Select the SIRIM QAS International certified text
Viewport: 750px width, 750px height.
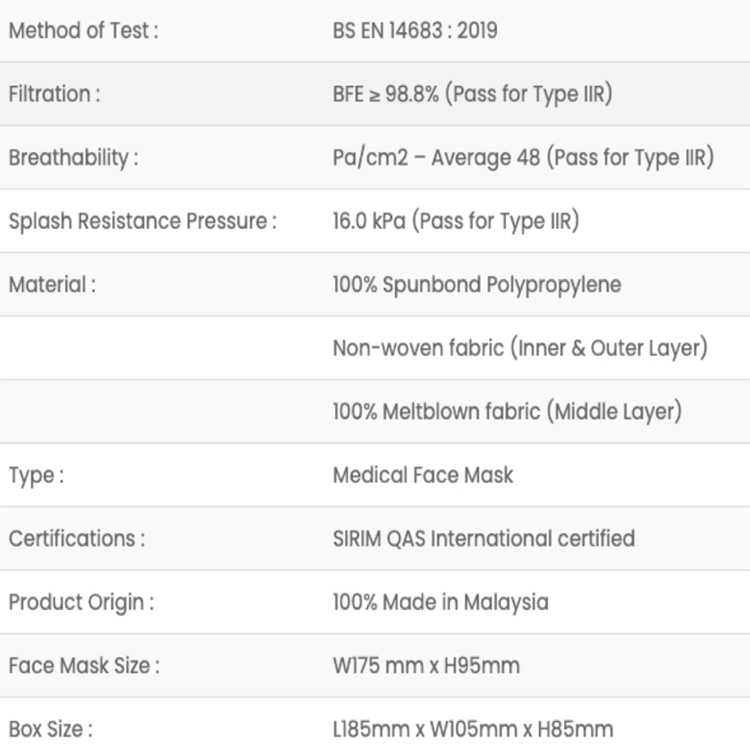pyautogui.click(x=483, y=539)
